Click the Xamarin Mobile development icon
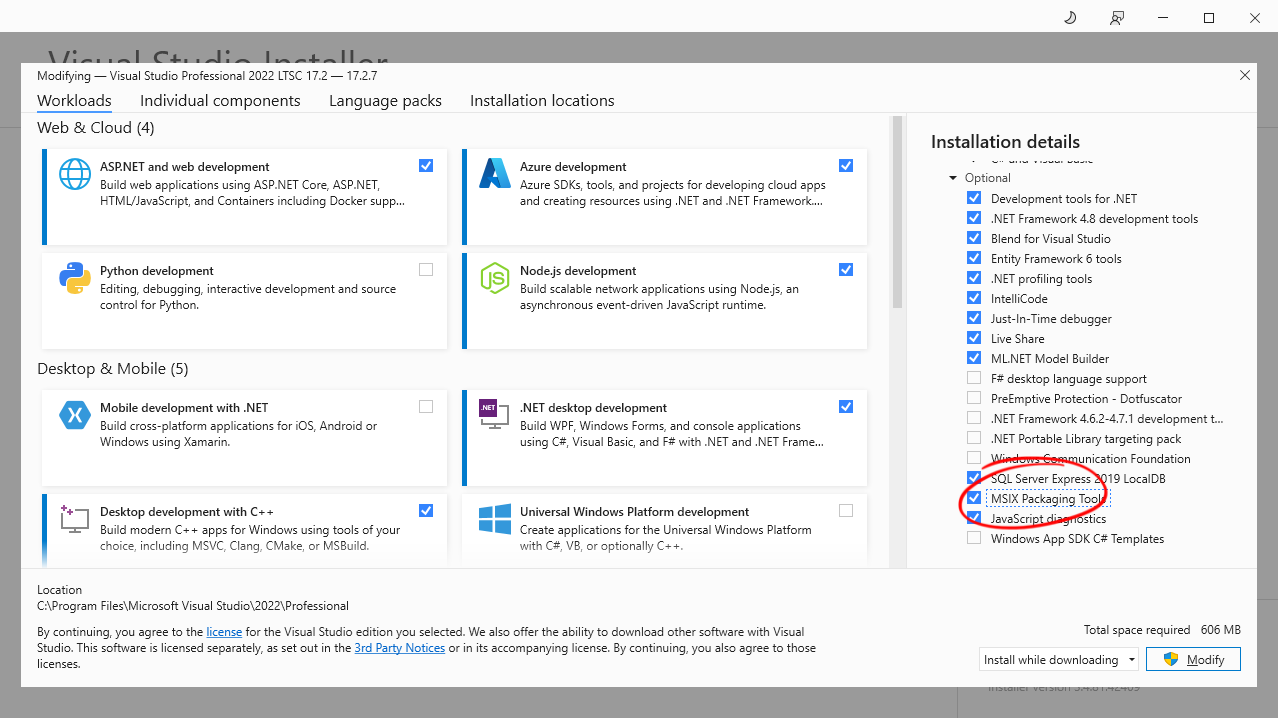The image size is (1278, 718). tap(75, 414)
